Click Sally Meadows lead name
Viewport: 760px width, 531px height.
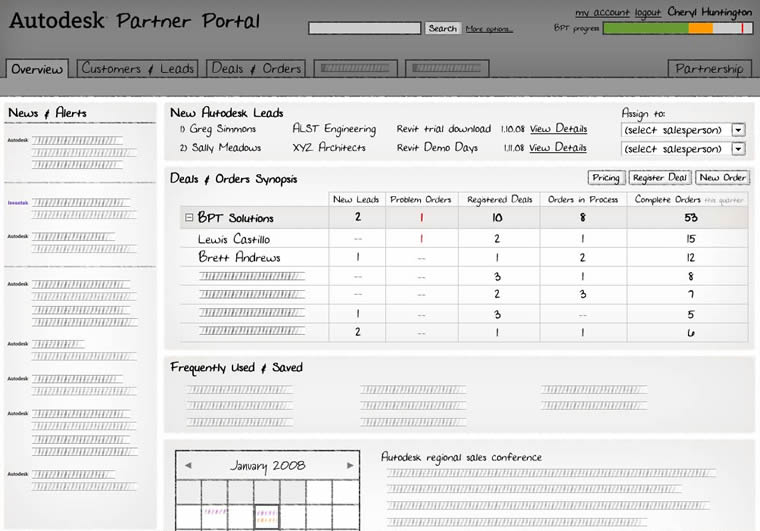(226, 148)
